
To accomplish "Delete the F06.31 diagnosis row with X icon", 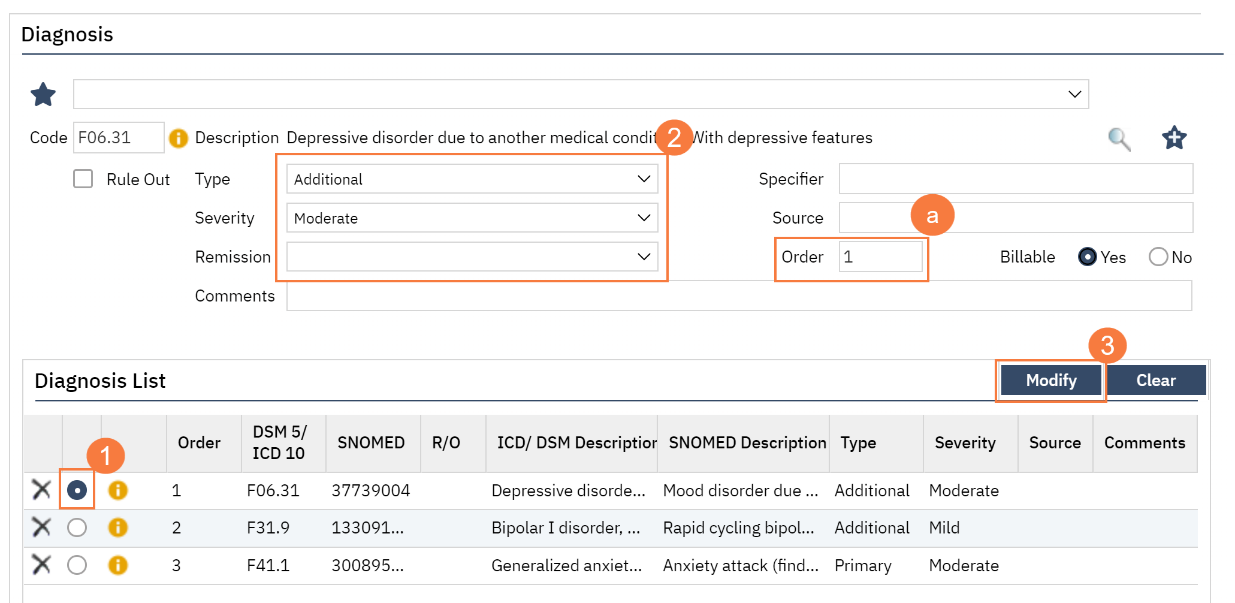I will click(x=41, y=490).
